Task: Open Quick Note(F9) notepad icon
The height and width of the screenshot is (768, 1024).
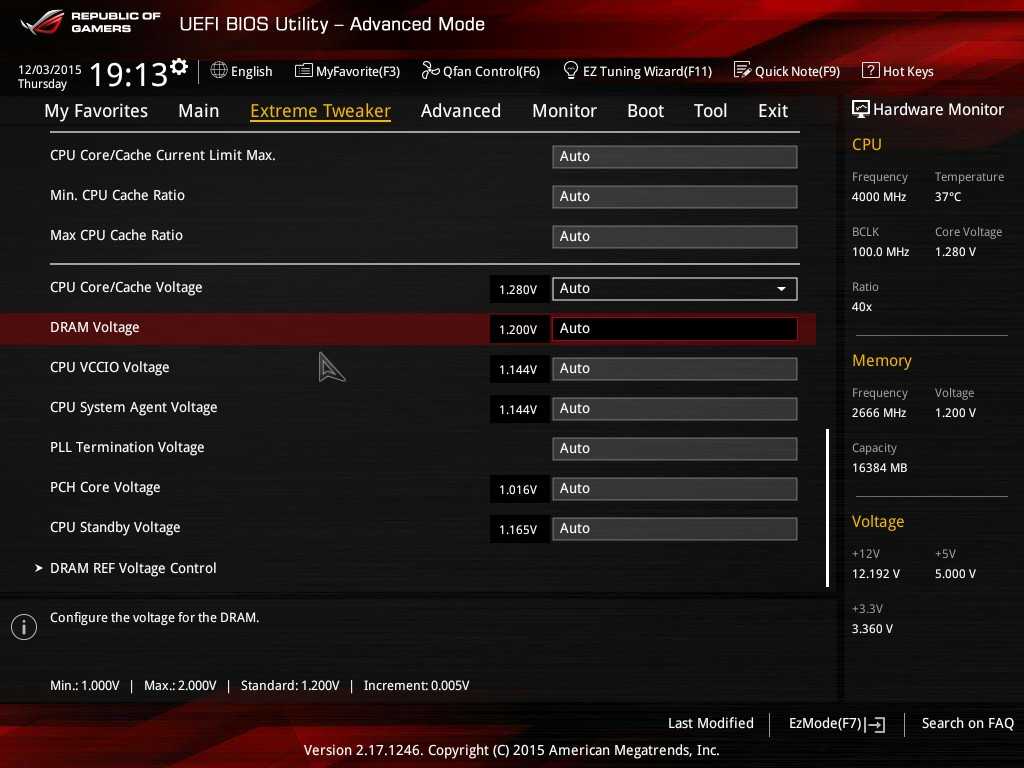Action: 742,71
